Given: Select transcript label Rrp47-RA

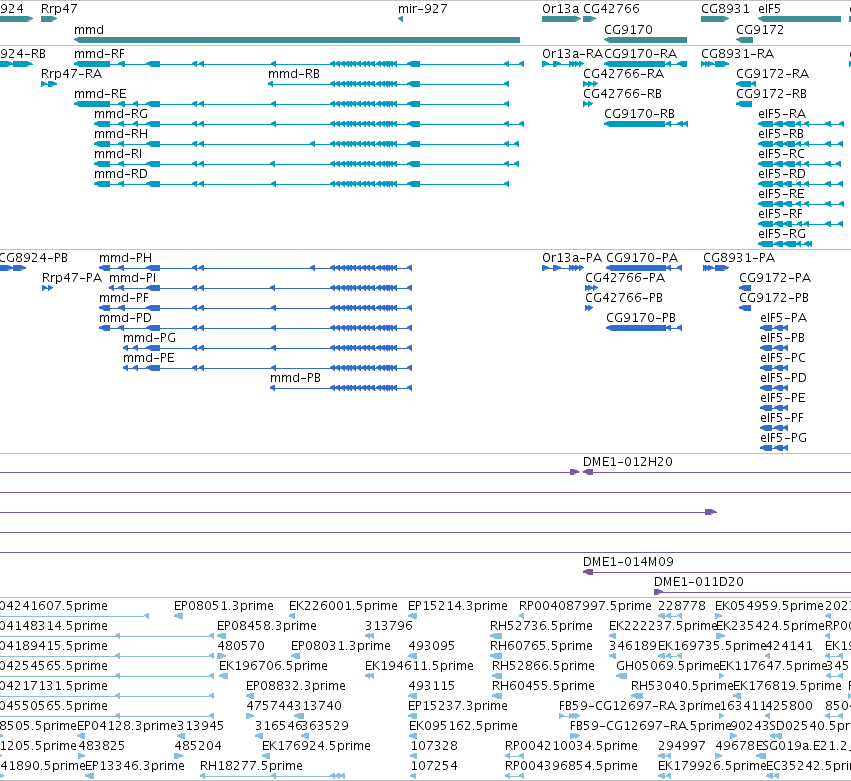Looking at the screenshot, I should [72, 74].
